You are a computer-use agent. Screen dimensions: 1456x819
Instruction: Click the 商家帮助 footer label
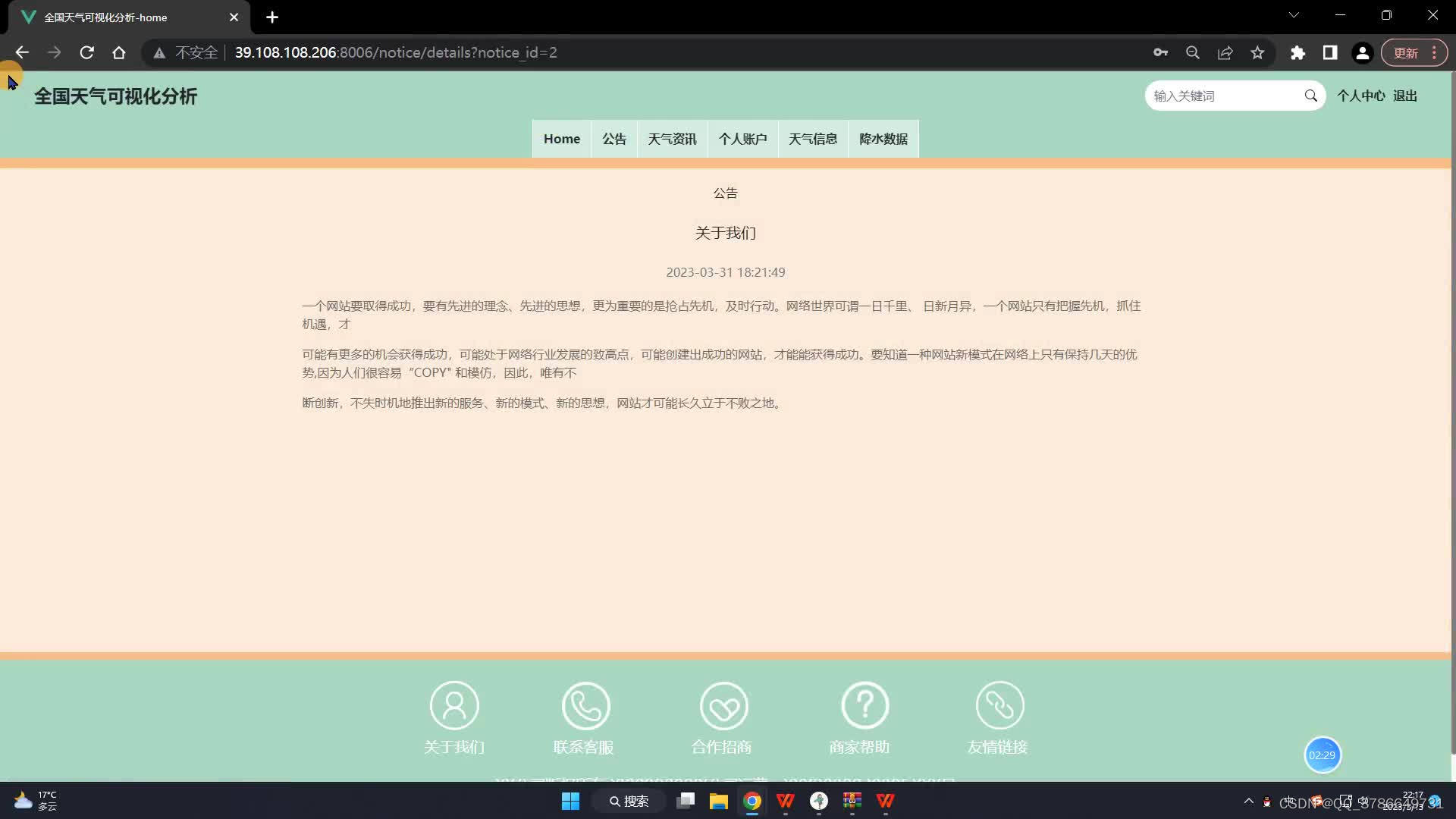coord(859,747)
